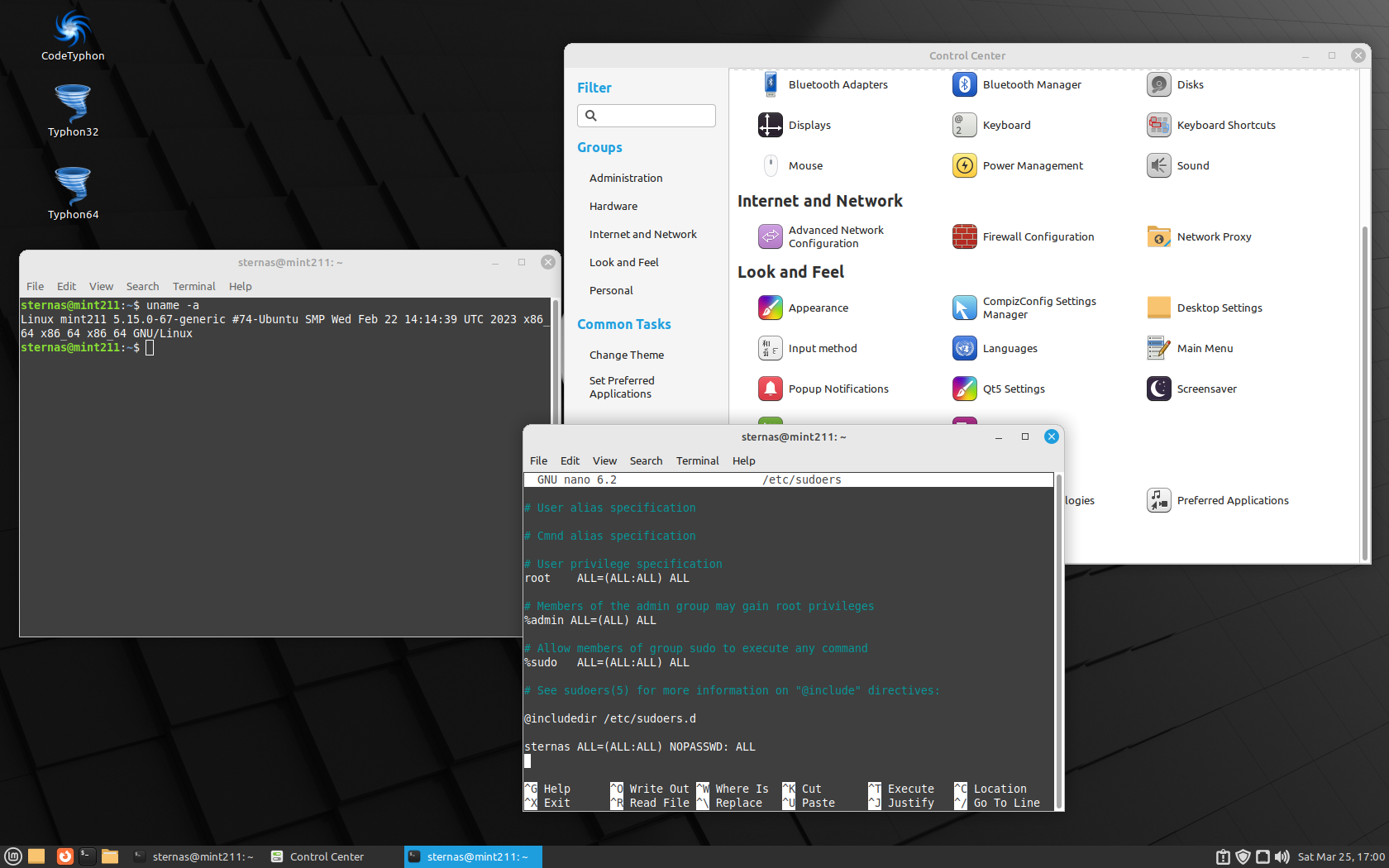Viewport: 1389px width, 868px height.
Task: Select the Hardware group in sidebar
Action: click(613, 206)
